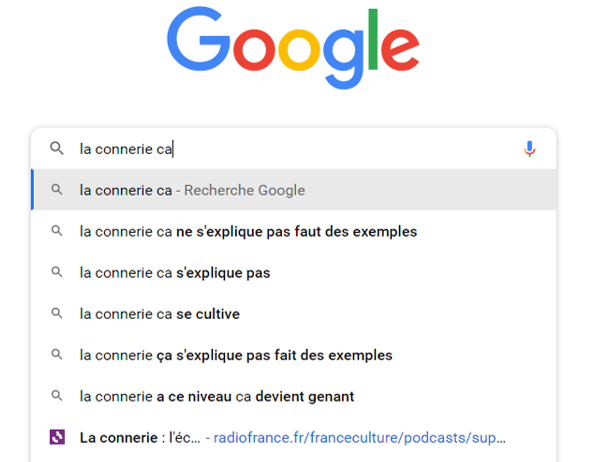Viewport: 591px width, 462px height.
Task: Pick the 'la connerie ca s'explique pas' suggestion
Action: [294, 272]
